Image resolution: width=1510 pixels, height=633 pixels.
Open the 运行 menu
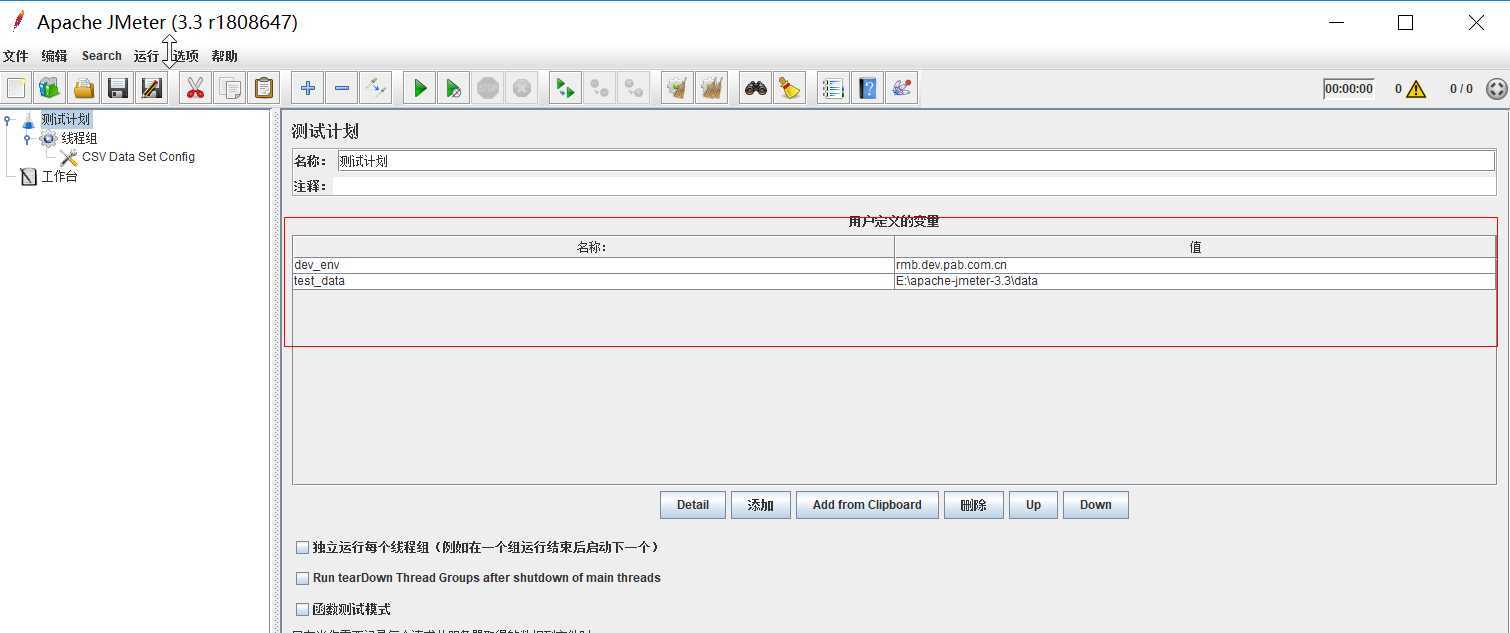pos(146,56)
